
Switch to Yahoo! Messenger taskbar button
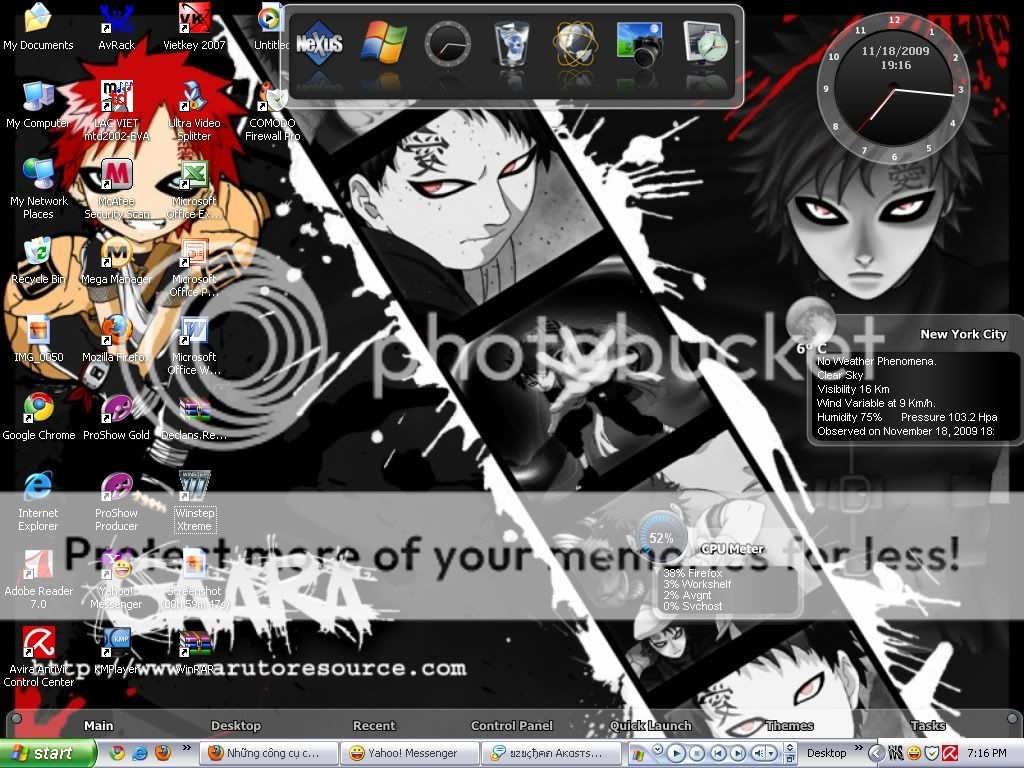click(x=410, y=753)
